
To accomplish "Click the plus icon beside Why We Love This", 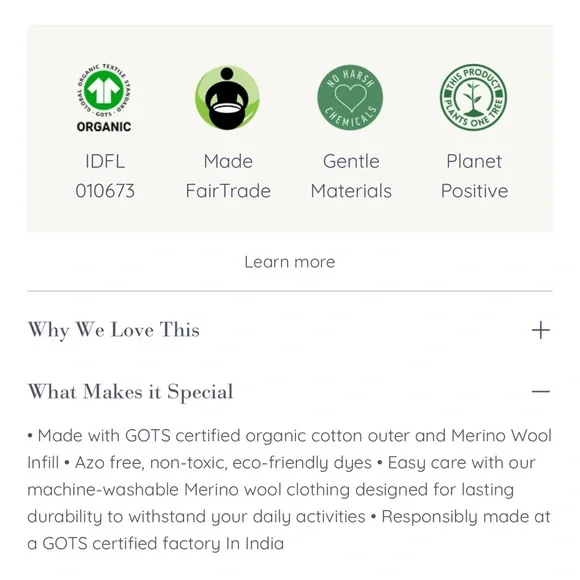I will point(540,330).
